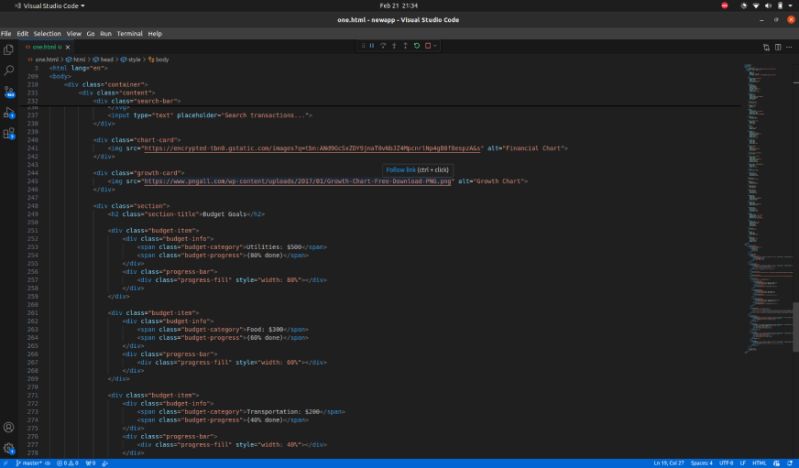Open the File menu
The height and width of the screenshot is (468, 799).
point(6,34)
